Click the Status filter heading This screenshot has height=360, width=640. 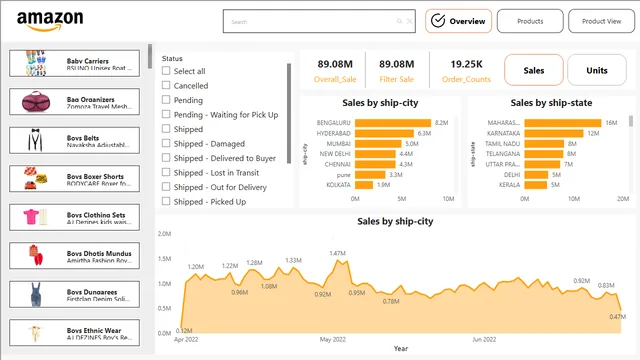172,58
